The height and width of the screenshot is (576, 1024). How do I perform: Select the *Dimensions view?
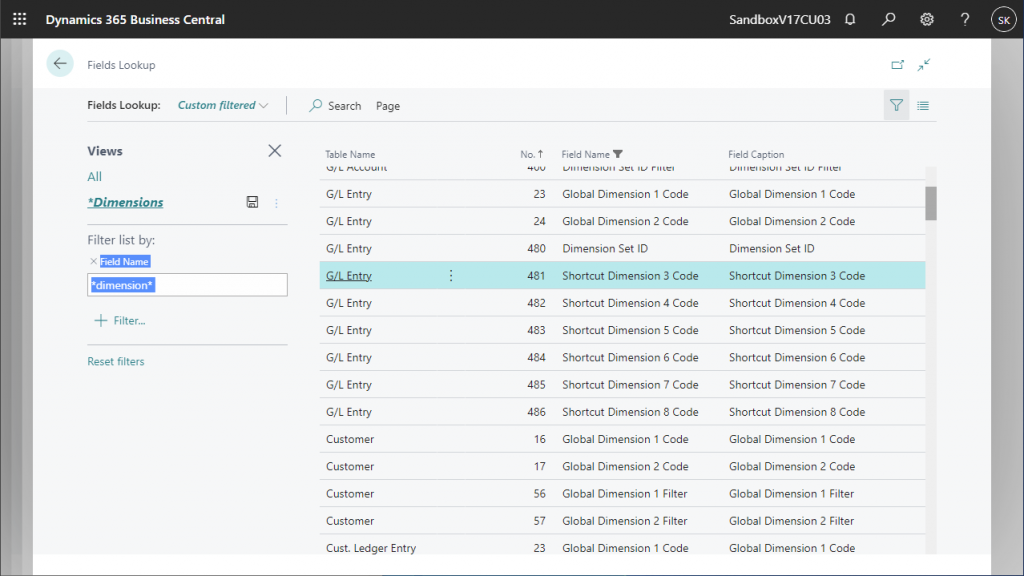125,202
